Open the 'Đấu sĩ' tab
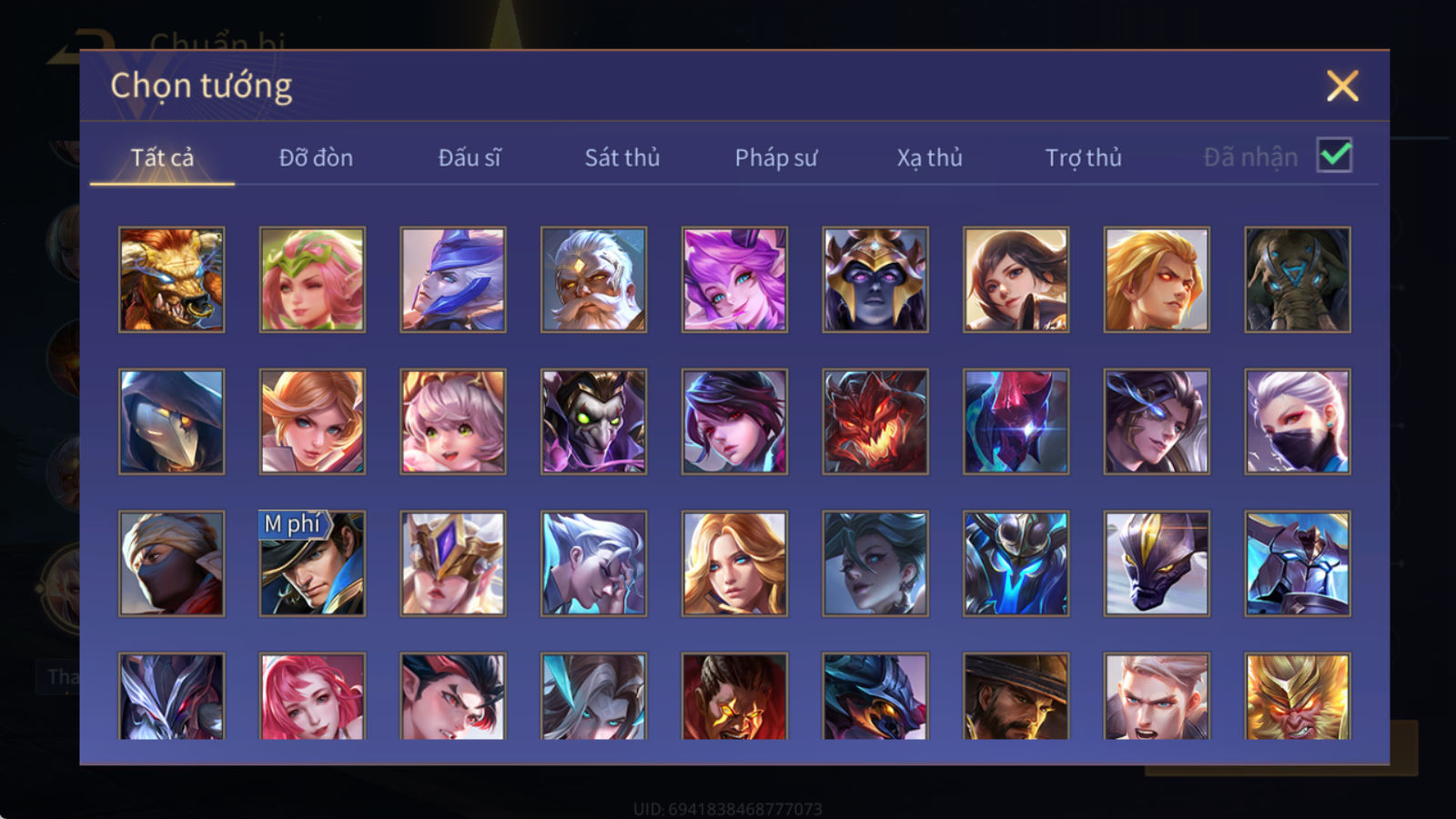Screen dimensions: 1456x819 click(470, 157)
